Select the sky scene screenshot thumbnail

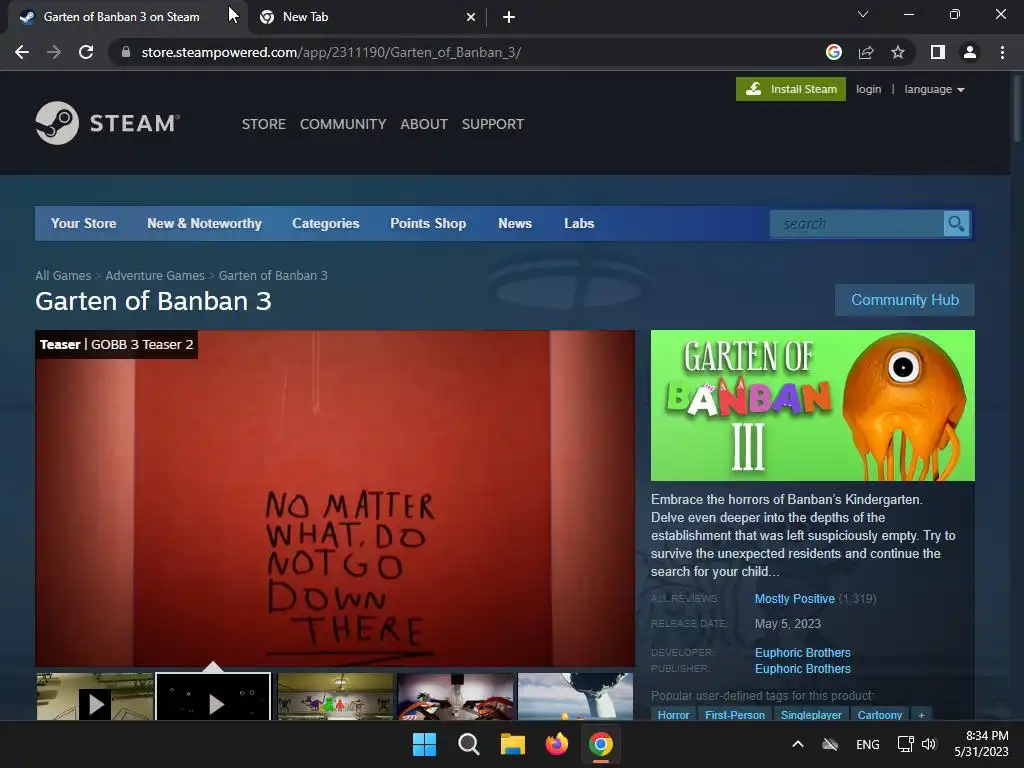coord(575,697)
